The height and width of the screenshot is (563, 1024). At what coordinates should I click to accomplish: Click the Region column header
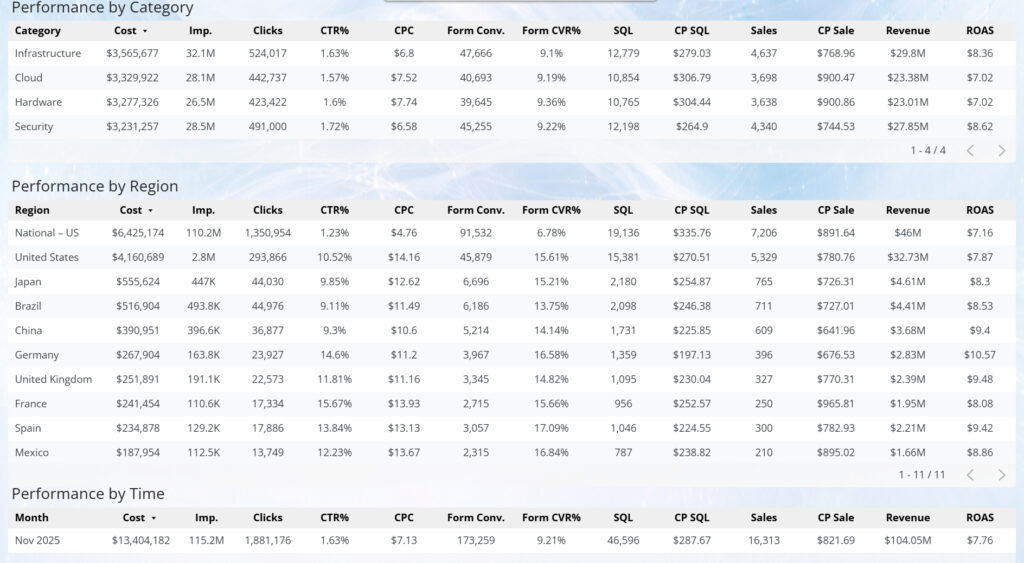(x=32, y=211)
